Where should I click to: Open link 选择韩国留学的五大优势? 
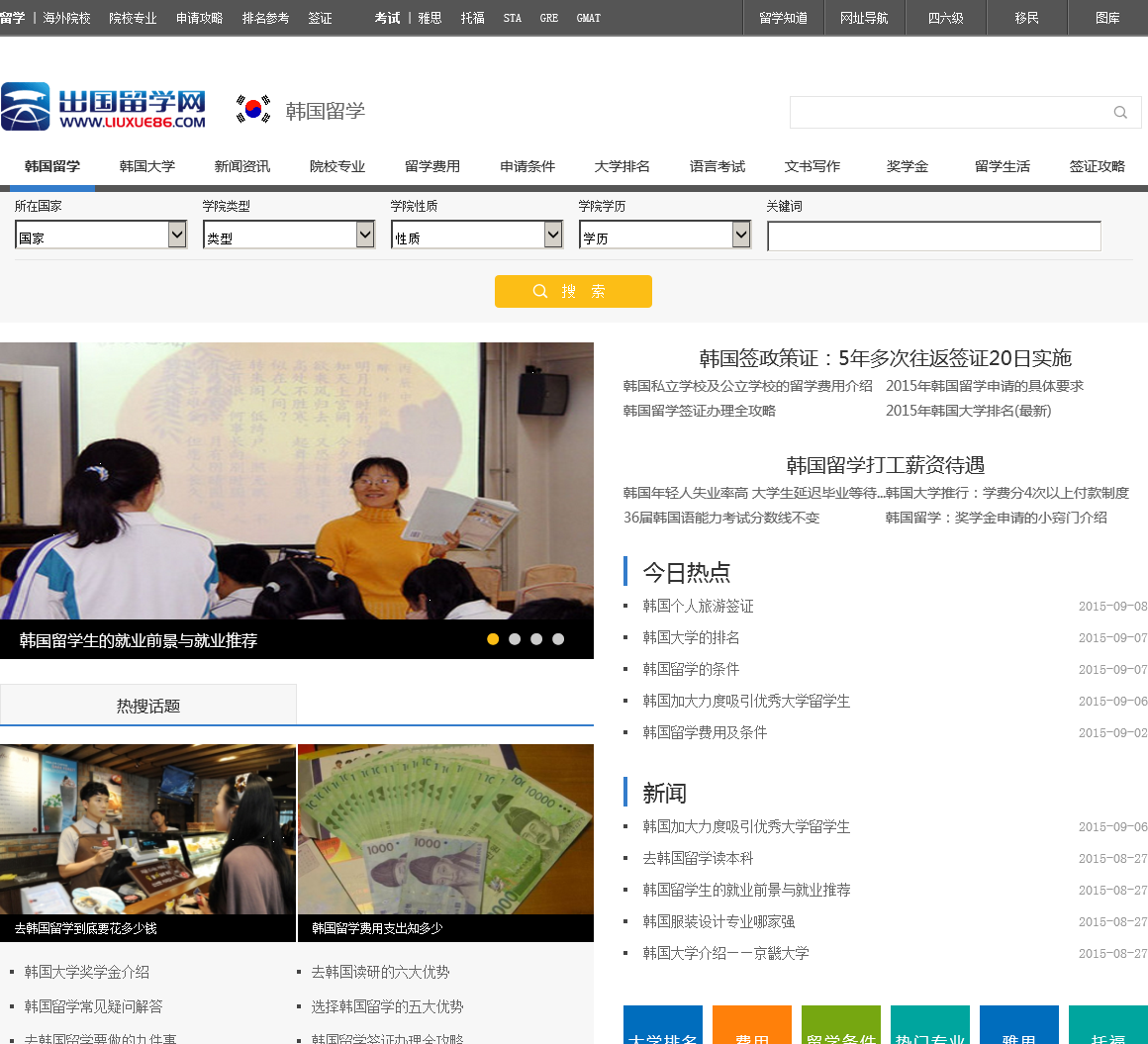coord(387,1006)
